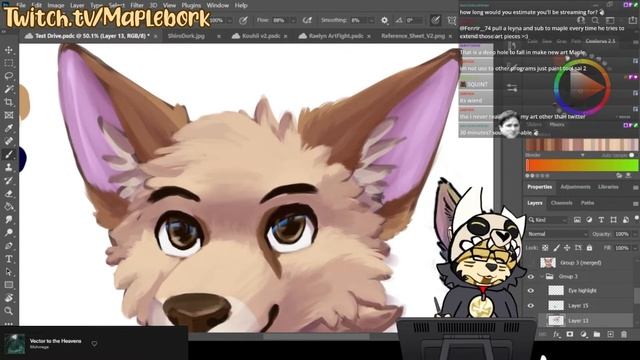Toggle lock image pixels
640x360 pixels.
coord(556,248)
